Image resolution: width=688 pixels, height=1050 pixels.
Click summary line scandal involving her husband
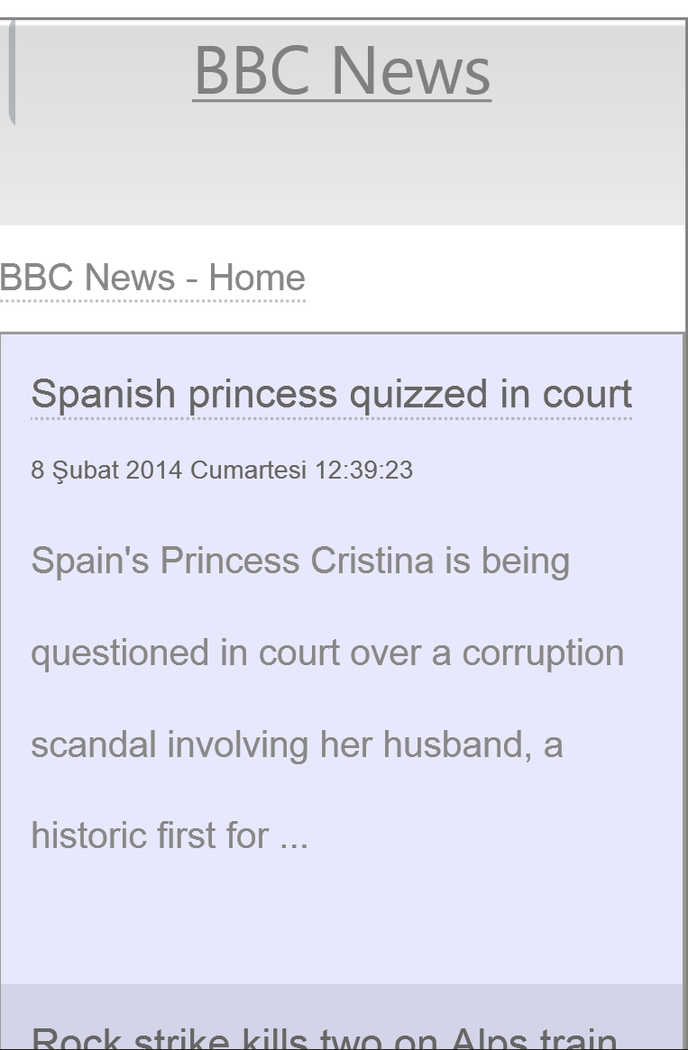click(x=296, y=744)
